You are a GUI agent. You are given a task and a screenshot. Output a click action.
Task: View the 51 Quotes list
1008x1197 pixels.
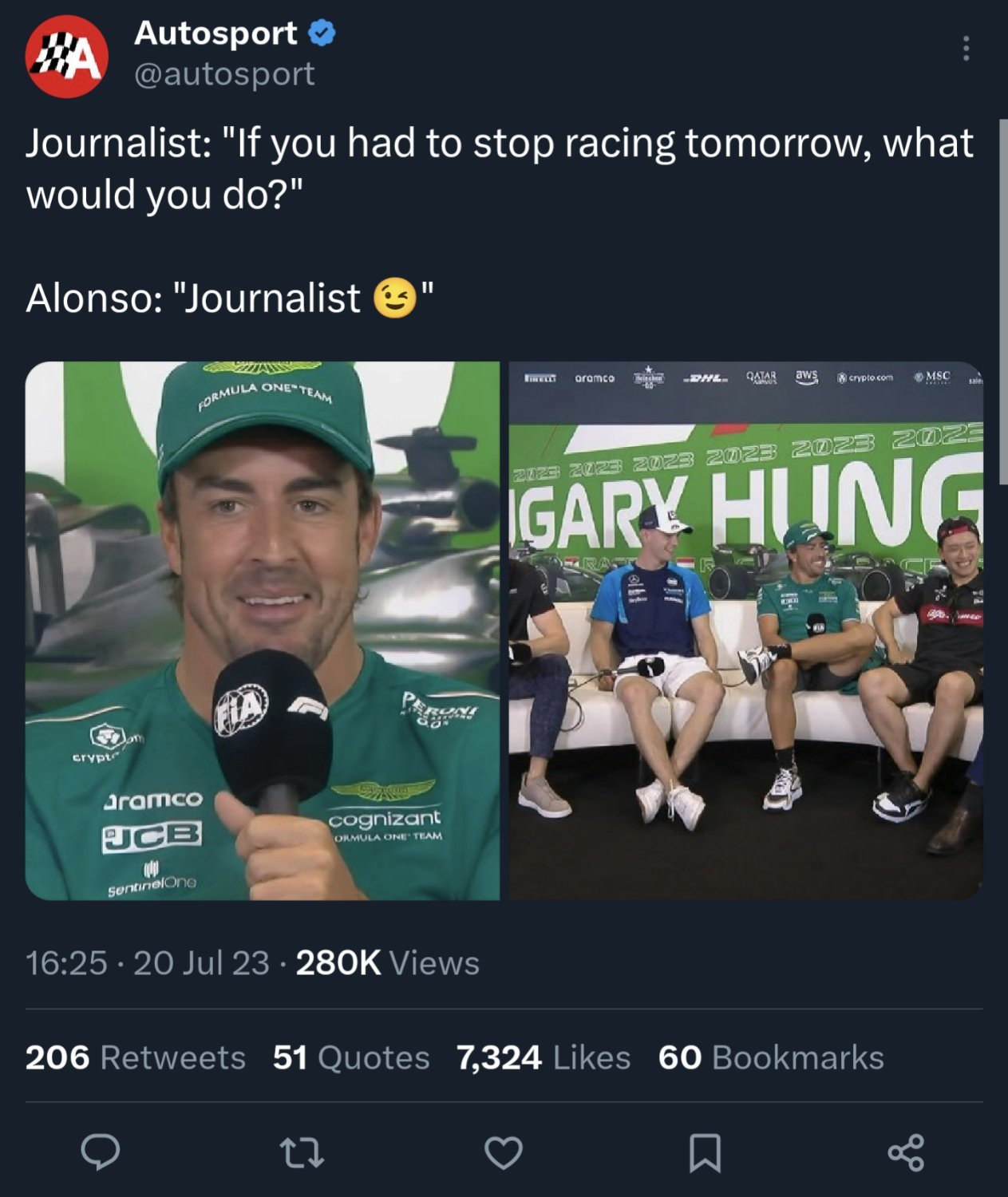(351, 1057)
